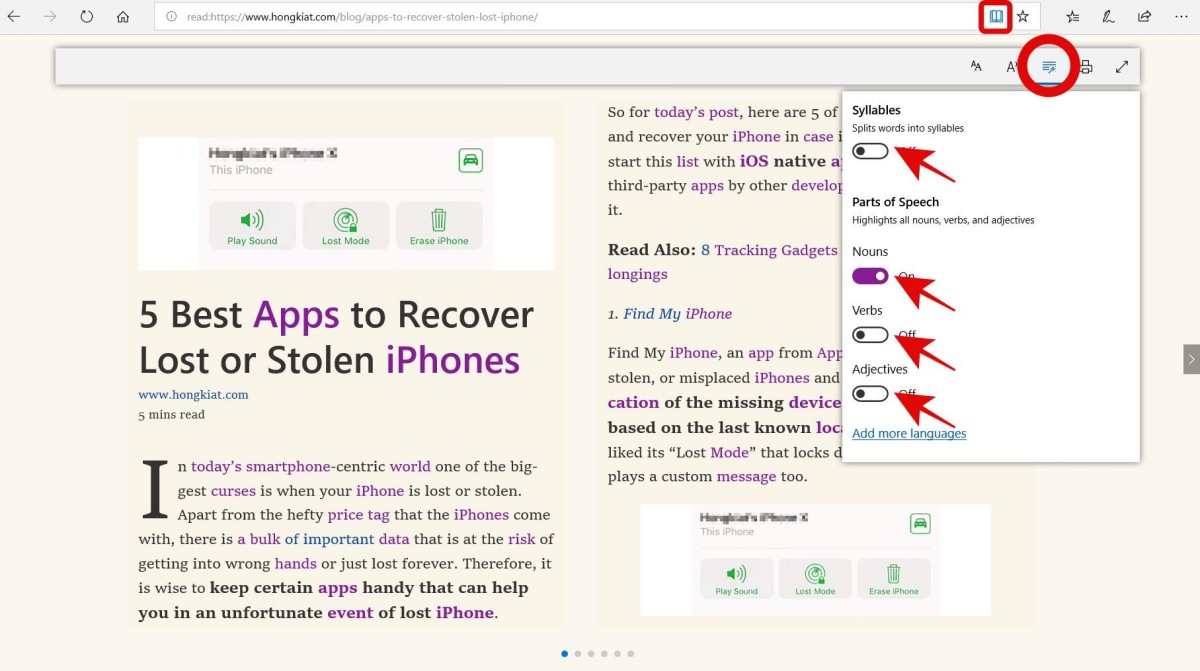This screenshot has height=671, width=1200.
Task: Click the site info icon in address bar
Action: tap(171, 17)
